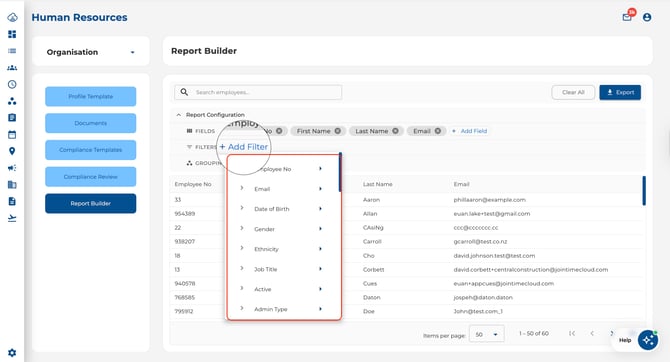This screenshot has height=362, width=670.
Task: Remove the Email field chip
Action: [x=438, y=131]
